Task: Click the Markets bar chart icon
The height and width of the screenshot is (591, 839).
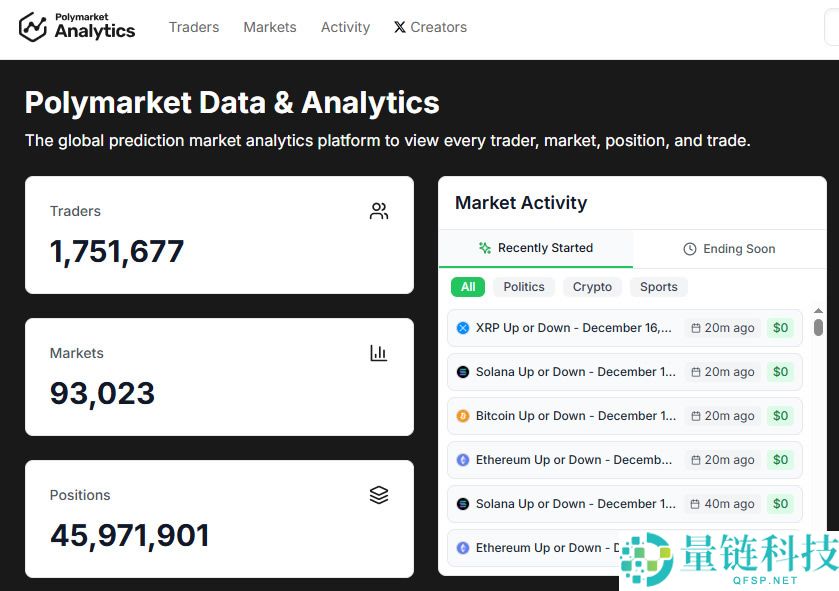Action: click(379, 353)
